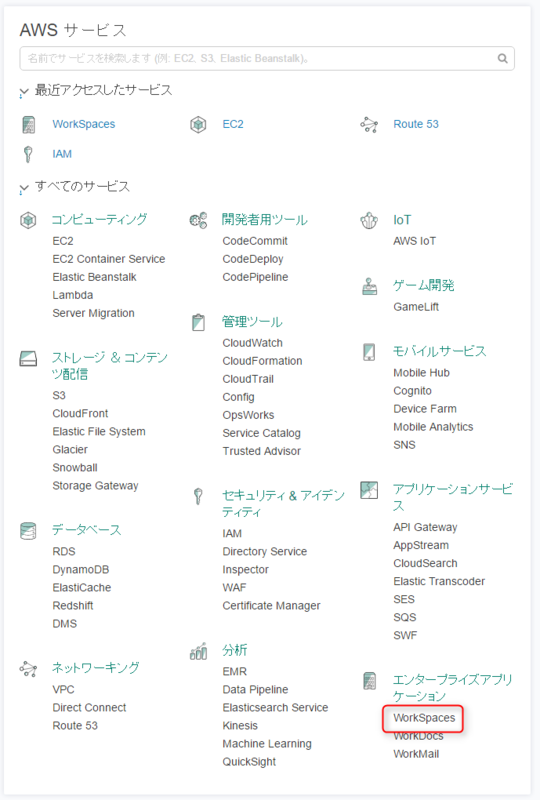Image resolution: width=540 pixels, height=800 pixels.
Task: Open the 分析 category heading
Action: (x=235, y=650)
